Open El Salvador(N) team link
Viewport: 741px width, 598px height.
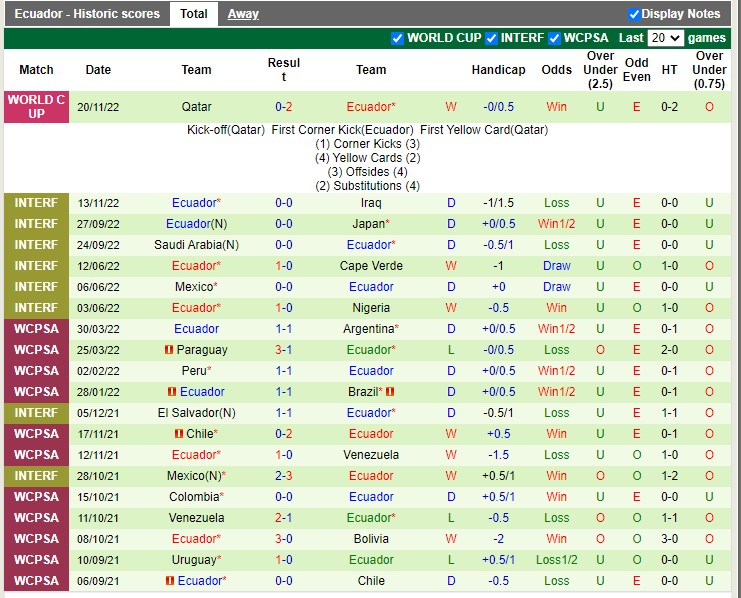click(x=197, y=413)
